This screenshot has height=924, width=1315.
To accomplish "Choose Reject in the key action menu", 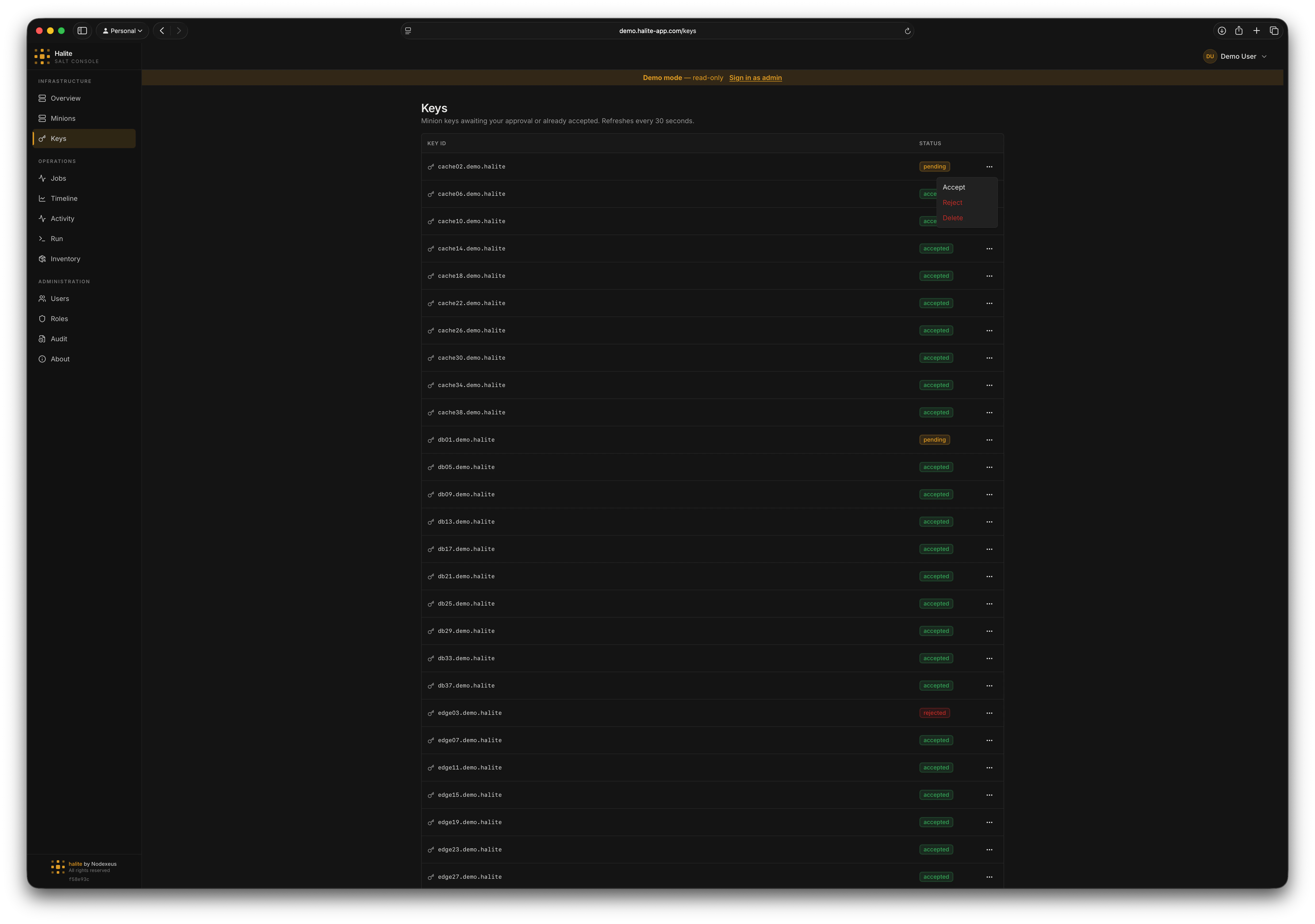I will click(x=967, y=203).
